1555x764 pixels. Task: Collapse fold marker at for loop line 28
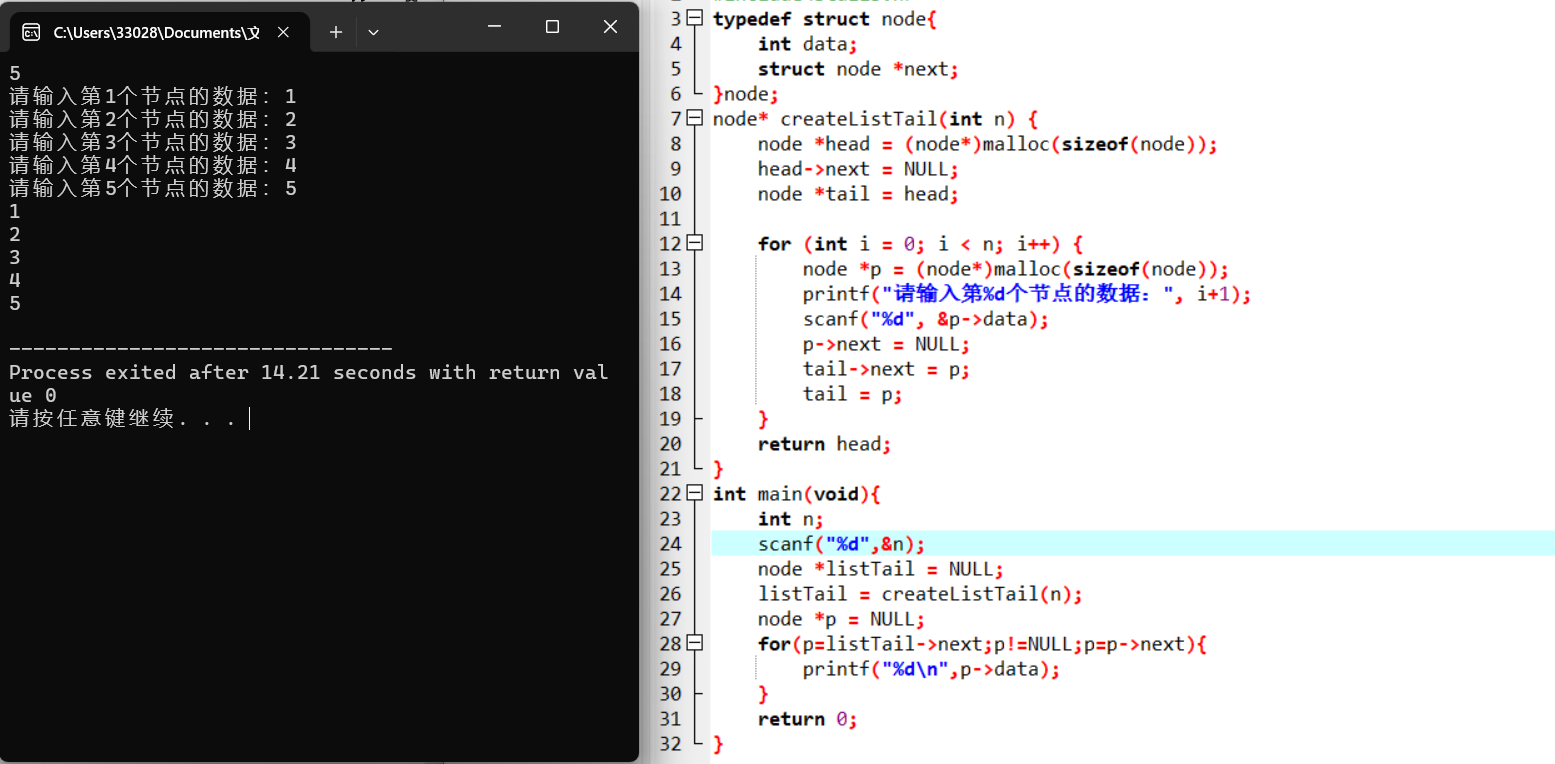(x=696, y=644)
